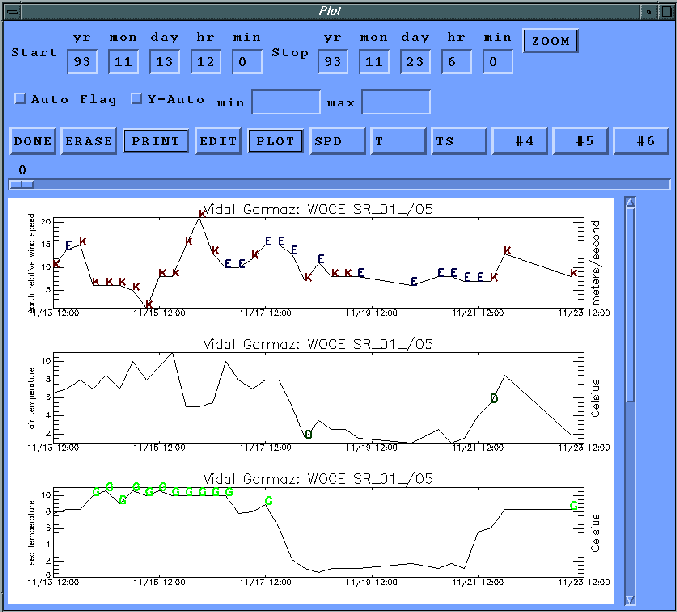Enable the Auto Flag checkbox
677x612 pixels.
[19, 99]
